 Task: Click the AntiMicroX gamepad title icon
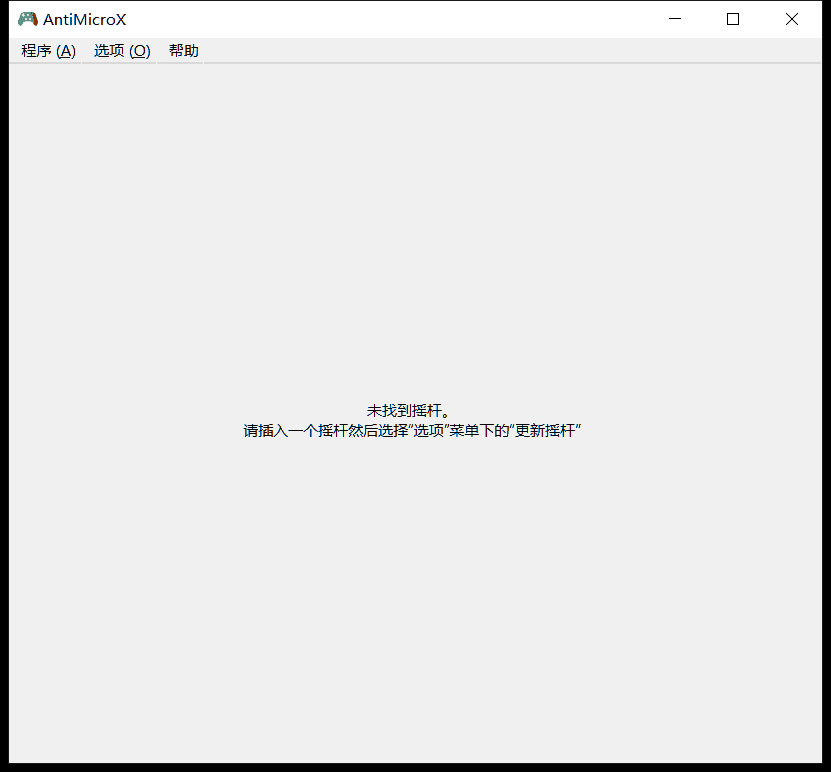pyautogui.click(x=28, y=19)
